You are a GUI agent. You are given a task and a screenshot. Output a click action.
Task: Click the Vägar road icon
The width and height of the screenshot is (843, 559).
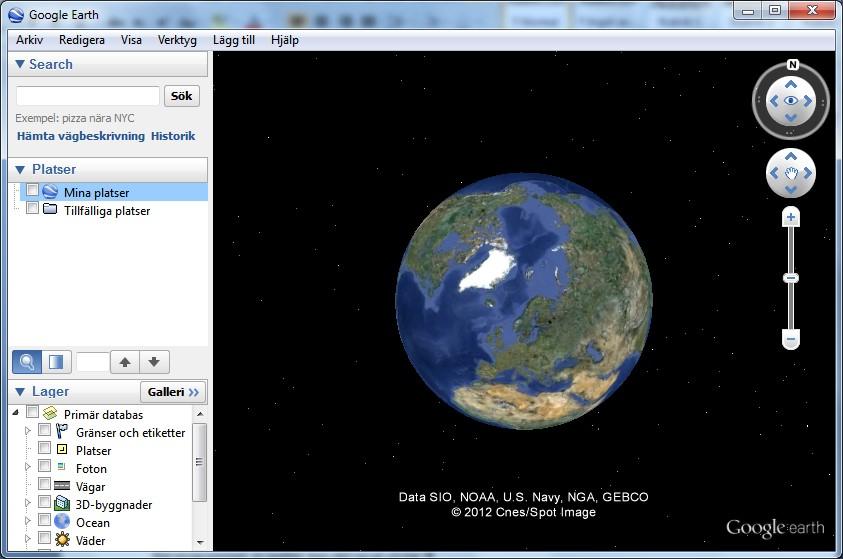(62, 485)
